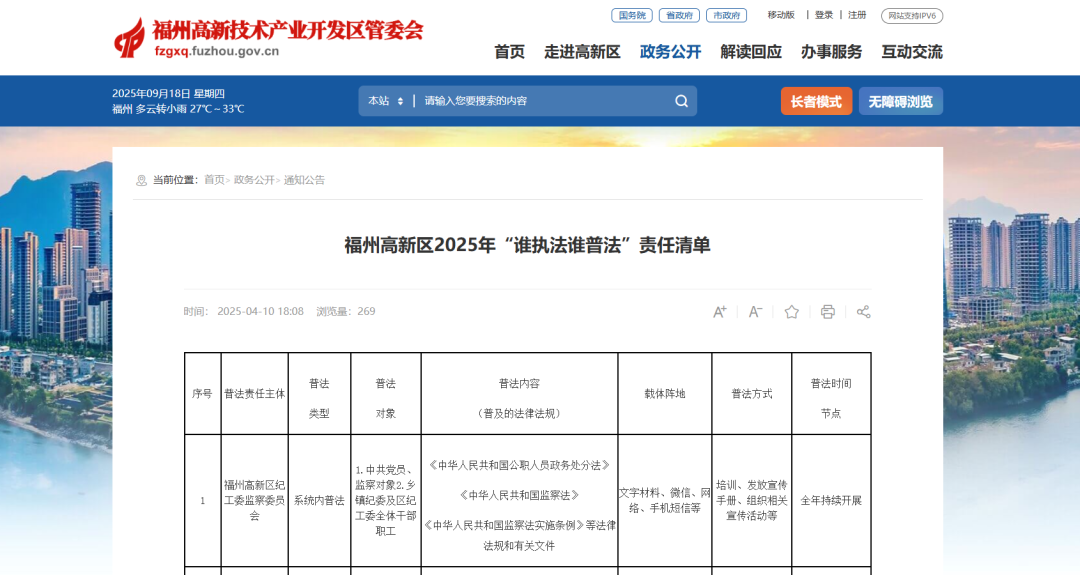Expand the 本站 search scope dropdown
Viewport: 1080px width, 575px height.
pos(386,101)
